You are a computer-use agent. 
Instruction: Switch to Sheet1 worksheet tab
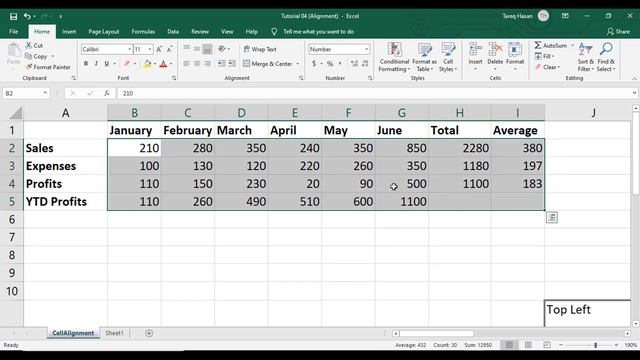(114, 333)
